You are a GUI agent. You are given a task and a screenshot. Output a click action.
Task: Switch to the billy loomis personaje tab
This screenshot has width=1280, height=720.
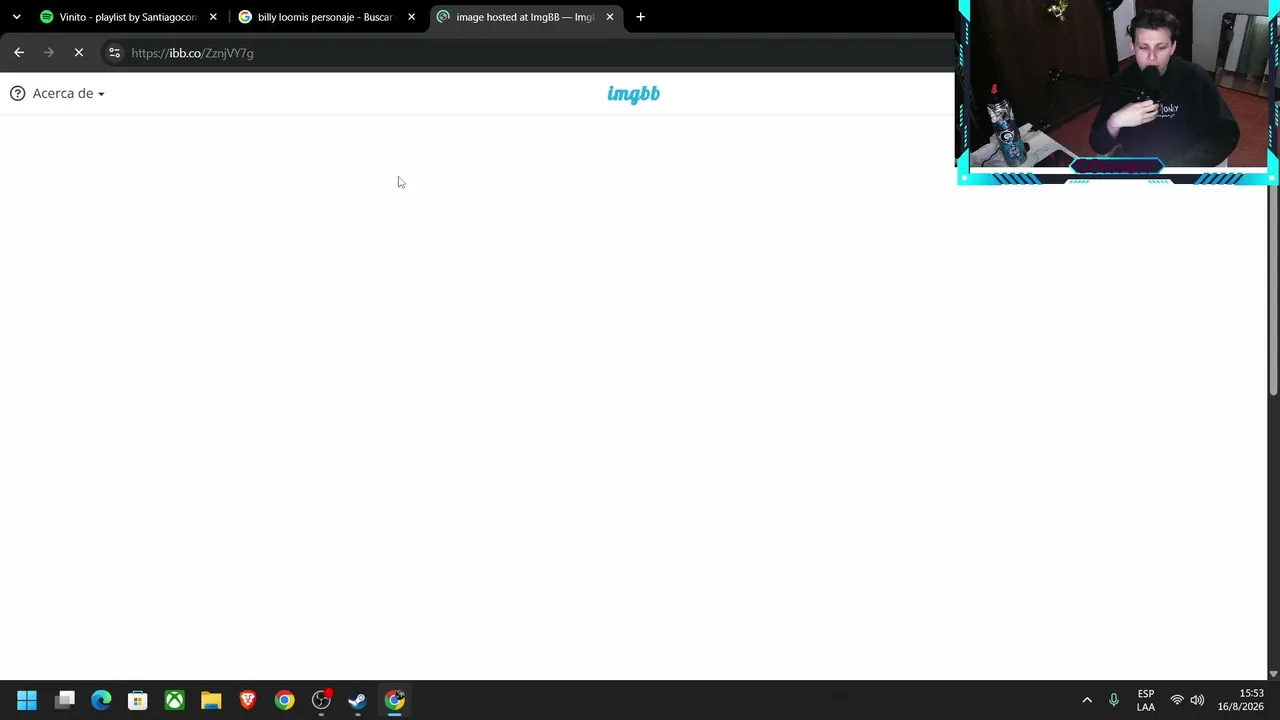pos(326,17)
